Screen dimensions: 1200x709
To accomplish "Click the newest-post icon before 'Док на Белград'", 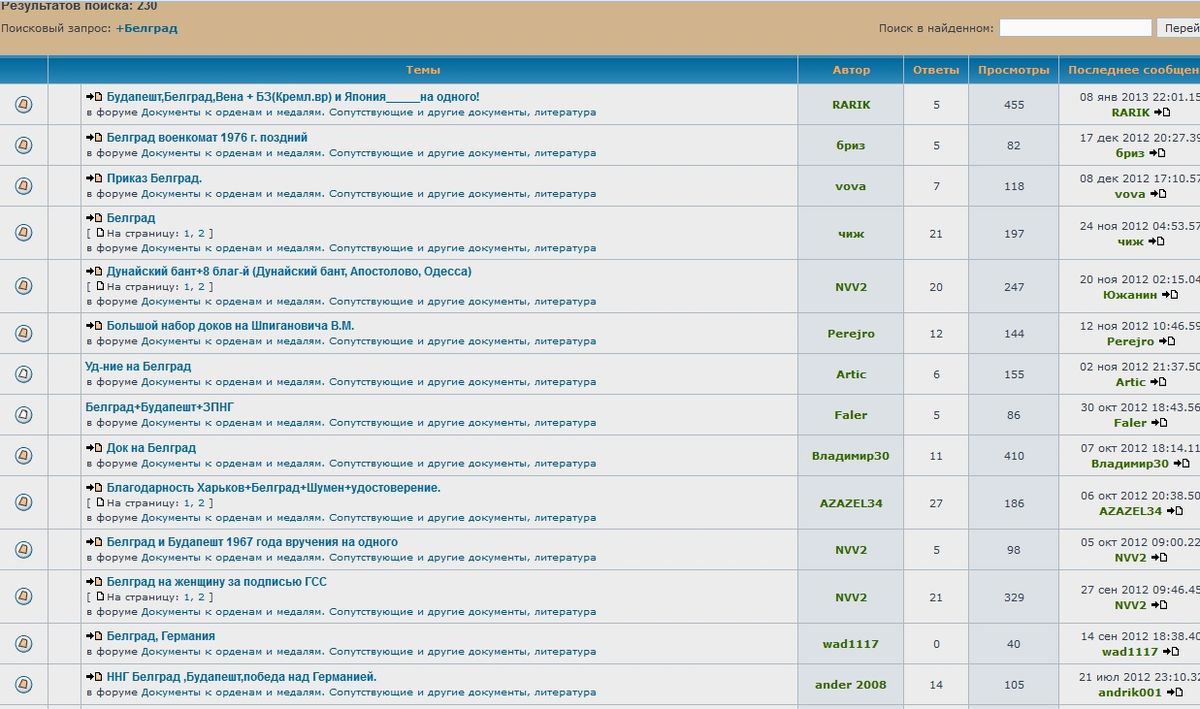I will point(94,448).
